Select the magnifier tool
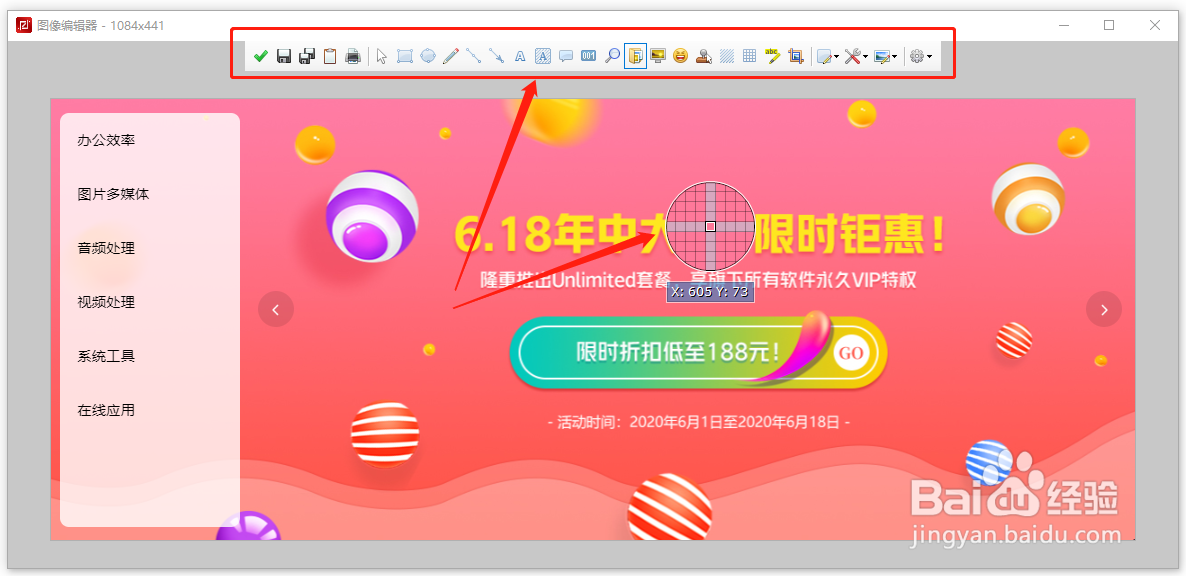Screen dimensions: 1186x576 click(612, 56)
